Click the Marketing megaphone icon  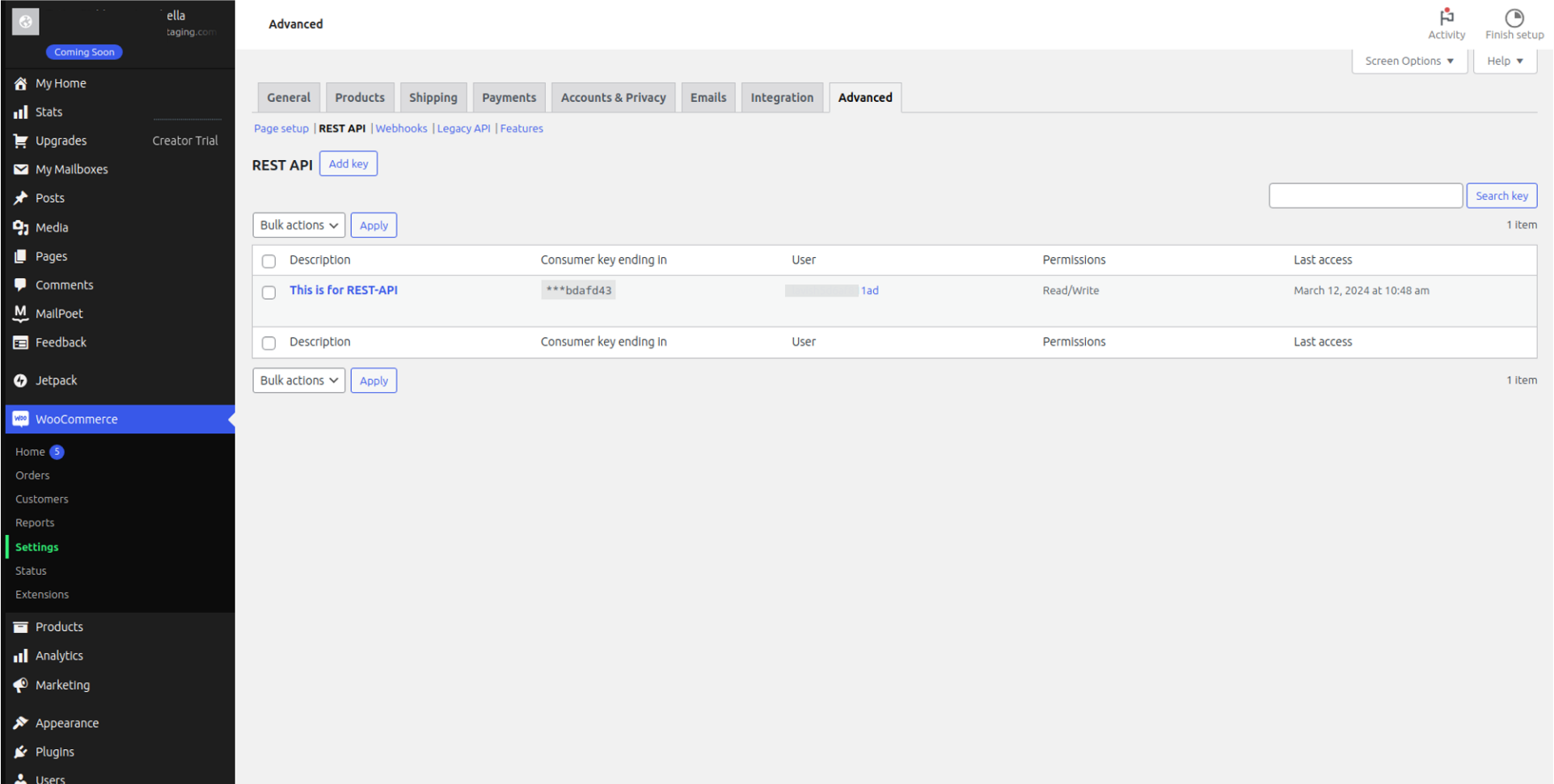pyautogui.click(x=21, y=685)
